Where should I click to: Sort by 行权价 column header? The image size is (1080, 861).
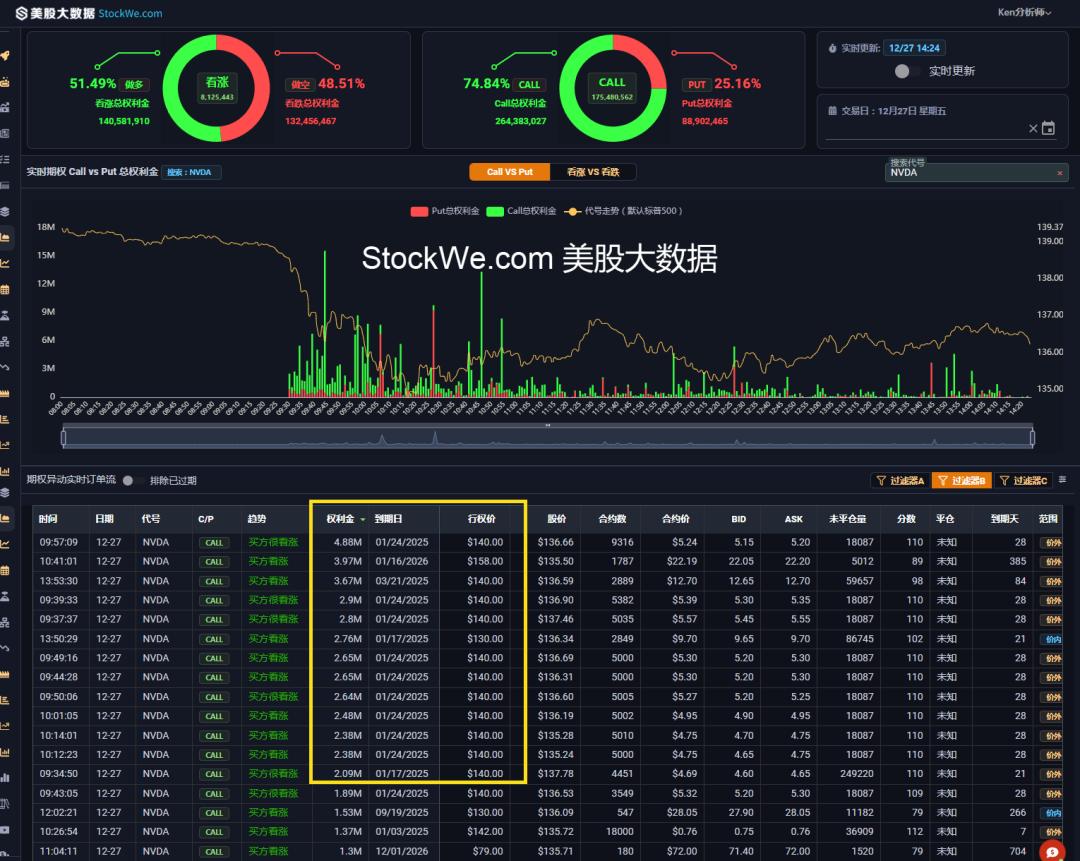[x=481, y=519]
